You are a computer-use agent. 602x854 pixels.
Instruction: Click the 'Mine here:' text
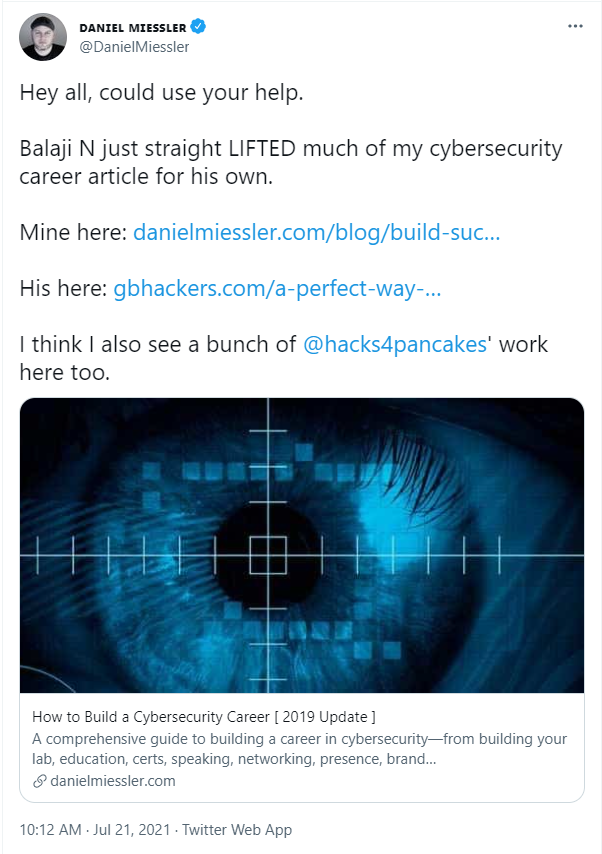click(x=73, y=233)
